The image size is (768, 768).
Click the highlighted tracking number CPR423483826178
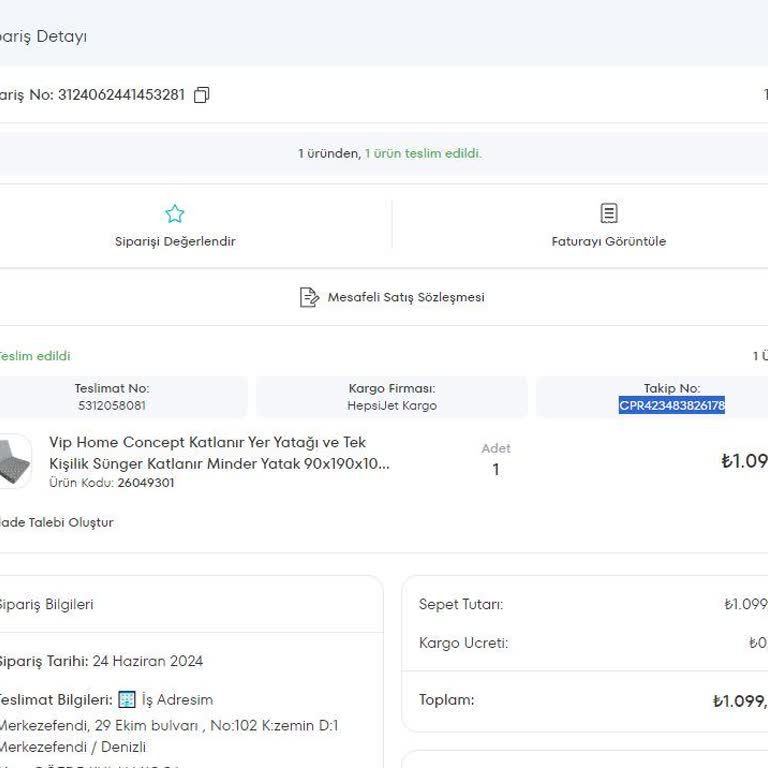[671, 405]
